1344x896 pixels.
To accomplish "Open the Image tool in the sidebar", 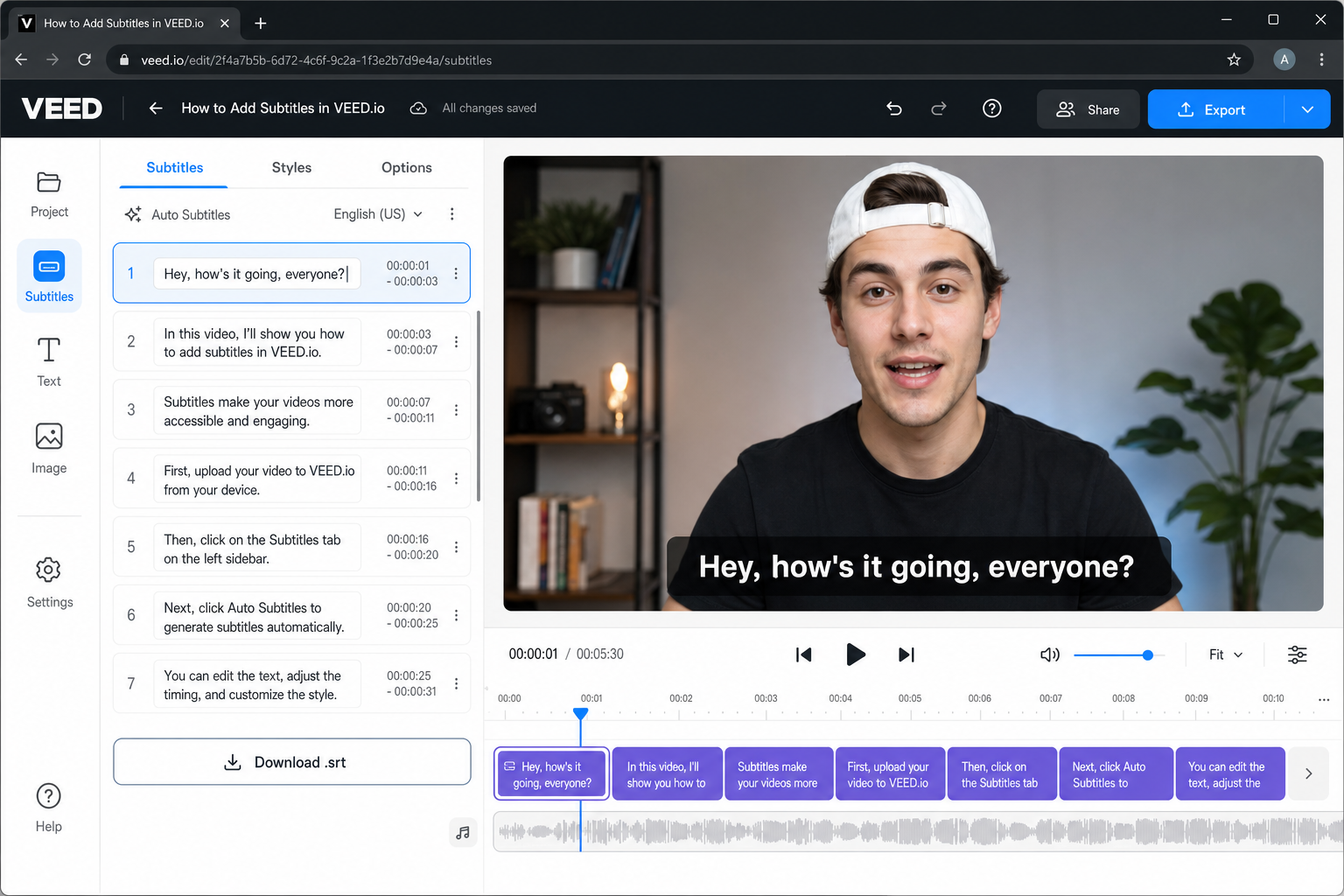I will click(x=49, y=448).
